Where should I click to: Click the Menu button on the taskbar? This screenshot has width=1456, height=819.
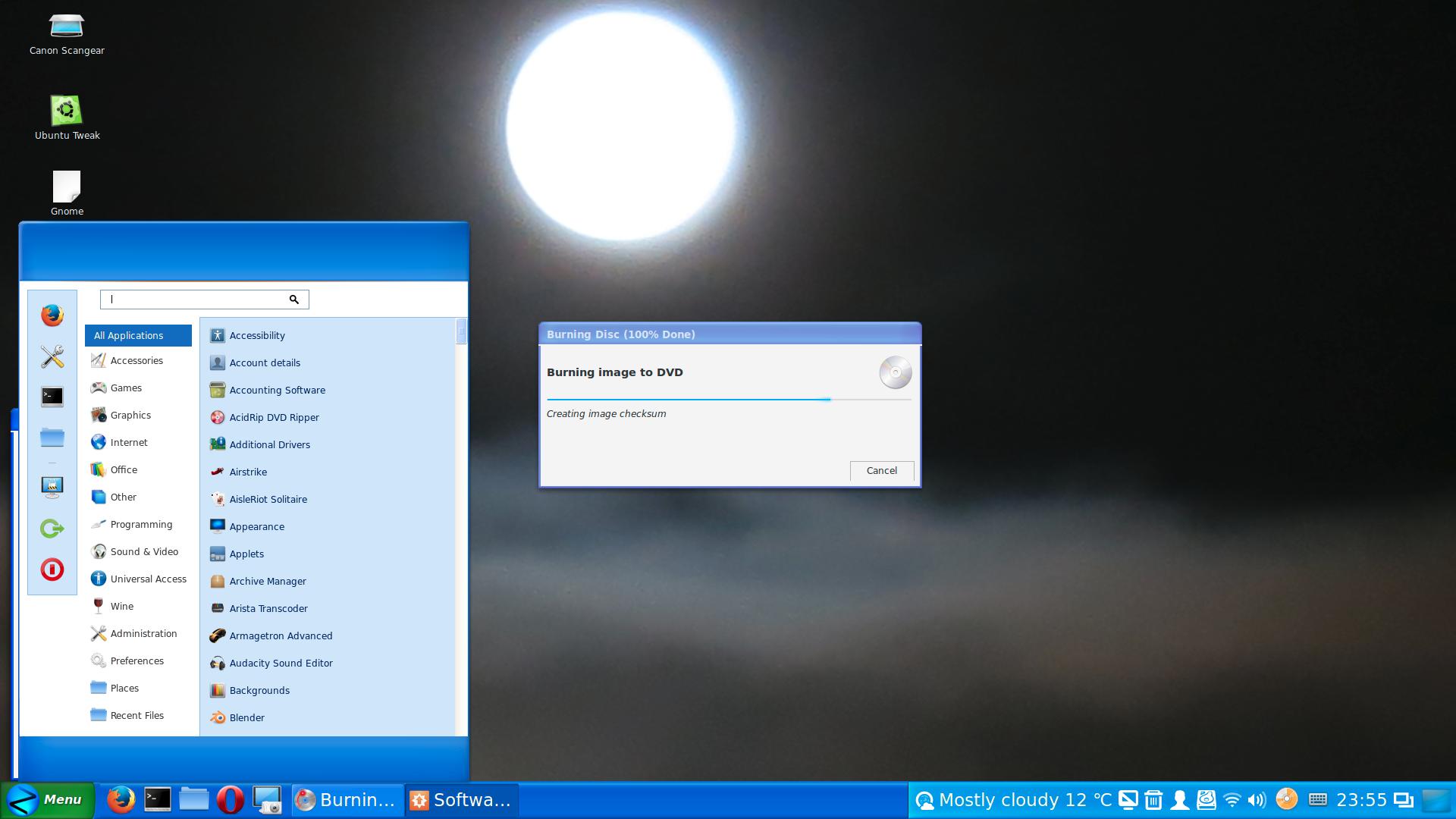pyautogui.click(x=47, y=800)
